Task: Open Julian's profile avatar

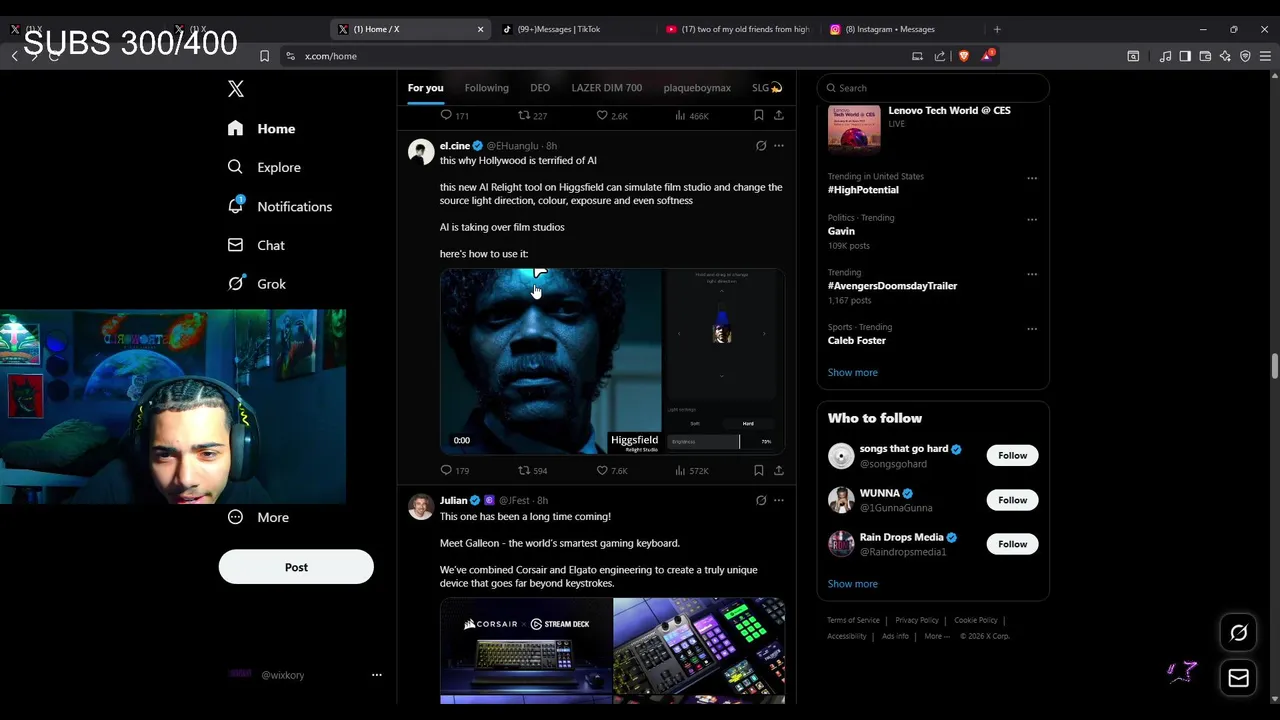Action: tap(421, 506)
